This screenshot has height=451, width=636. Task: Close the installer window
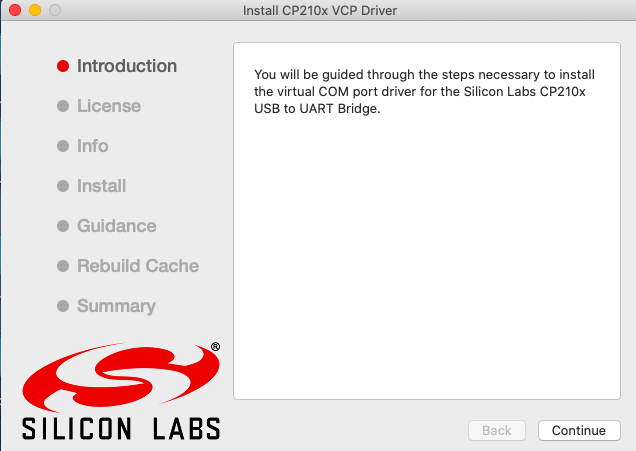(14, 10)
